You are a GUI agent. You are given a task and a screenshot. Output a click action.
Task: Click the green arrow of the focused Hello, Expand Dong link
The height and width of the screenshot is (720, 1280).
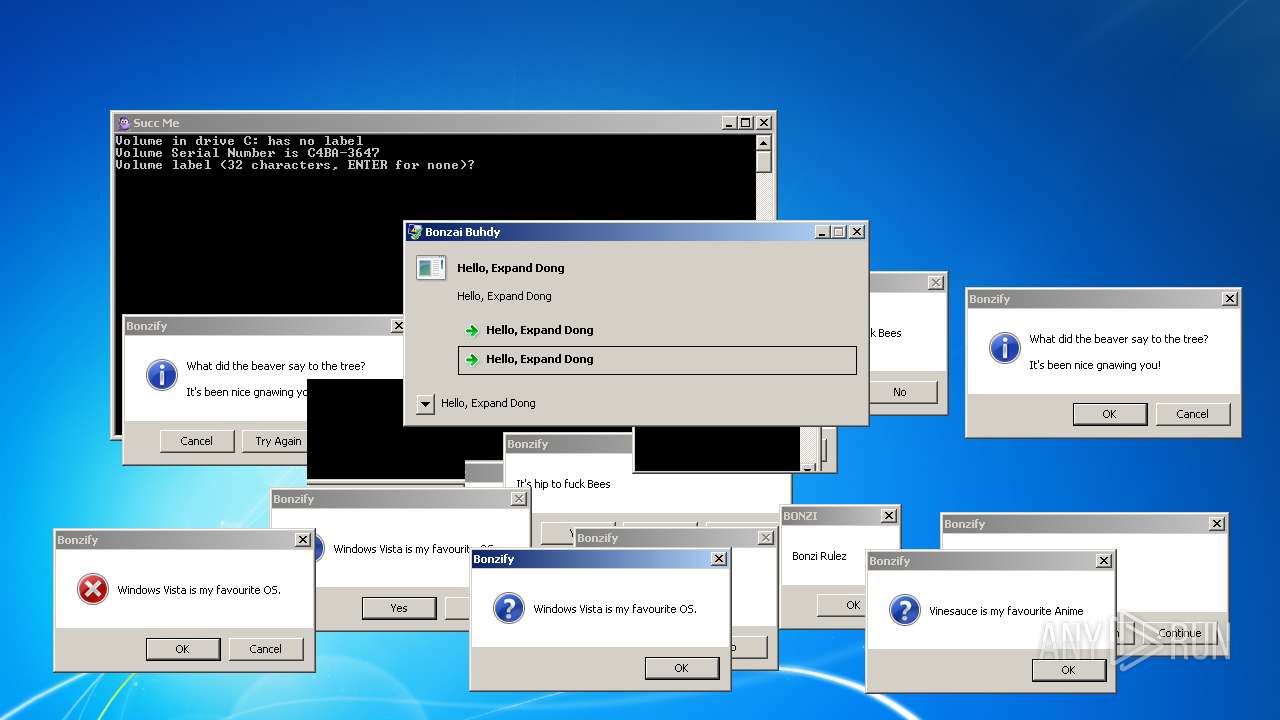[x=472, y=360]
